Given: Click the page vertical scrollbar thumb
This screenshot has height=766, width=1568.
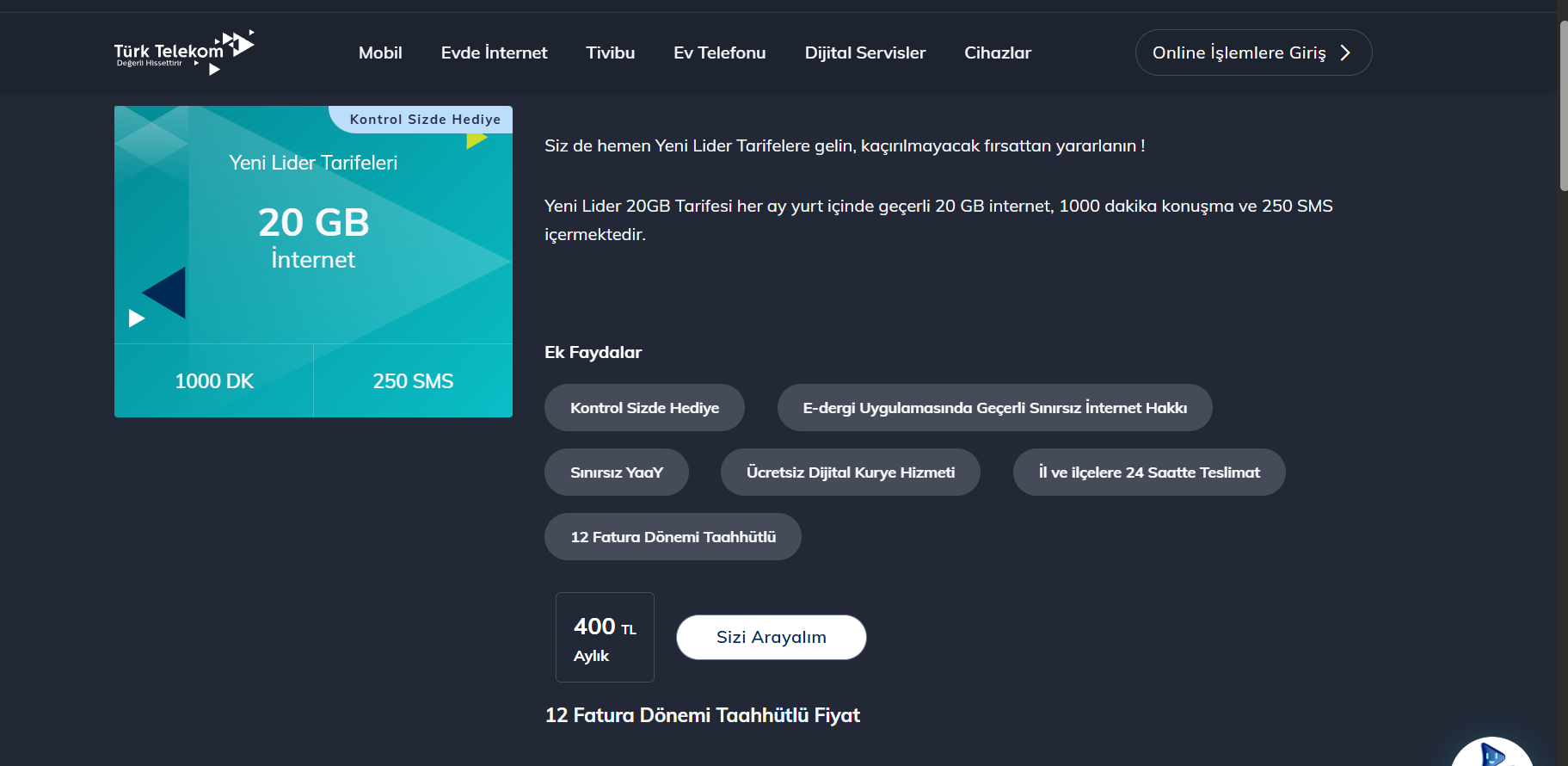Looking at the screenshot, I should pyautogui.click(x=1563, y=105).
